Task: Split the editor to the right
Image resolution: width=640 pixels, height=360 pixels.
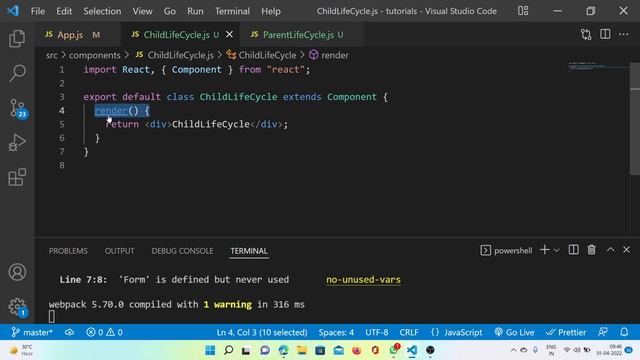Action: click(x=605, y=34)
